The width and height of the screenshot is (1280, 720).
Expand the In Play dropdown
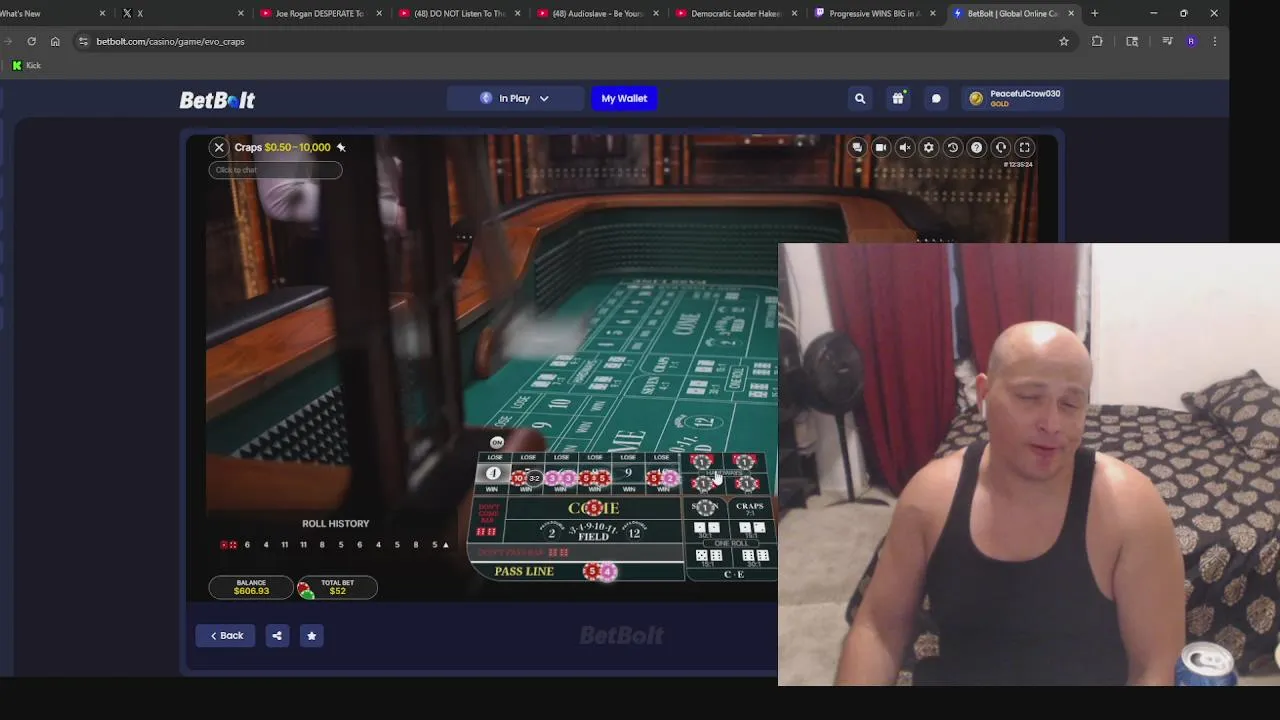pos(515,98)
